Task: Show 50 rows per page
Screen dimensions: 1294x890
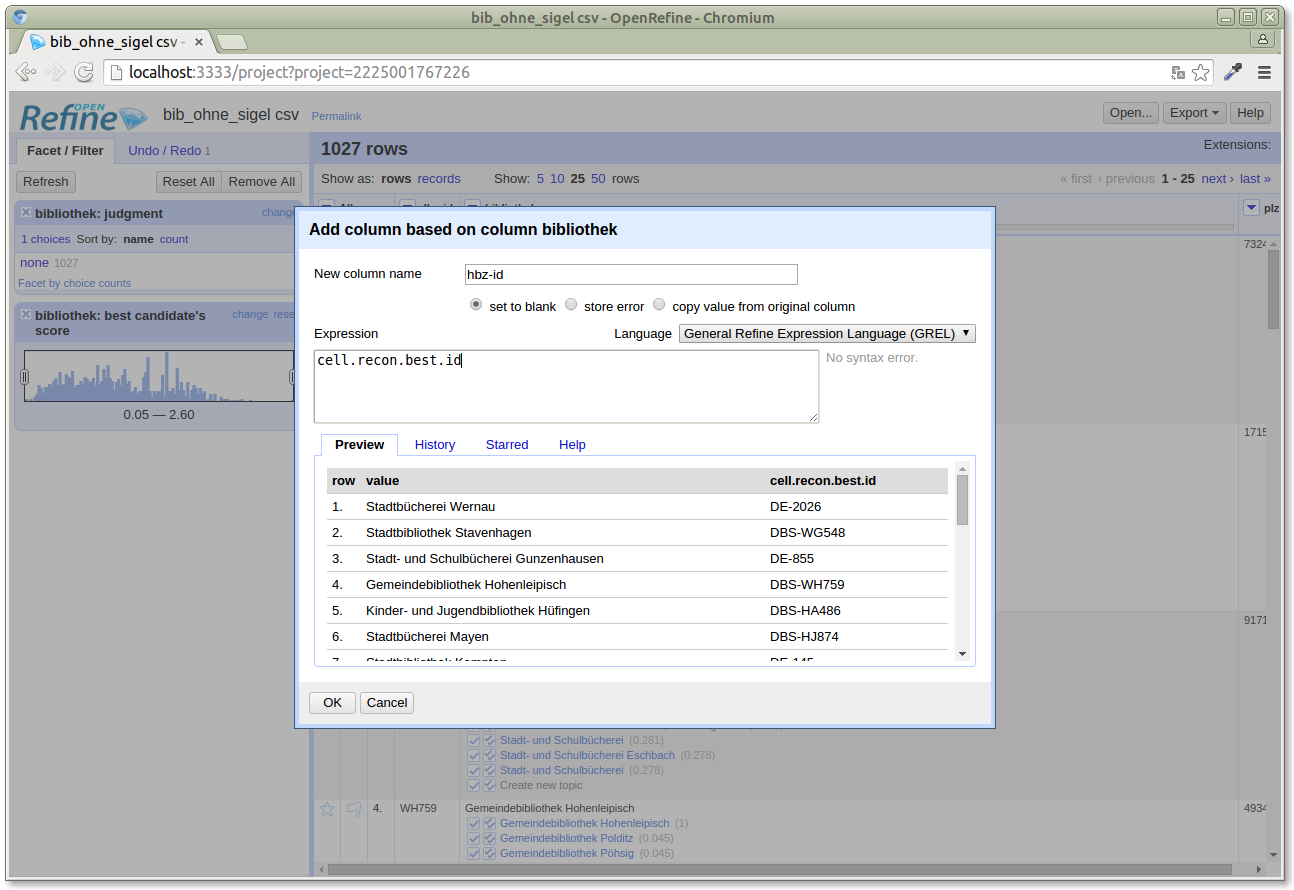Action: click(598, 179)
